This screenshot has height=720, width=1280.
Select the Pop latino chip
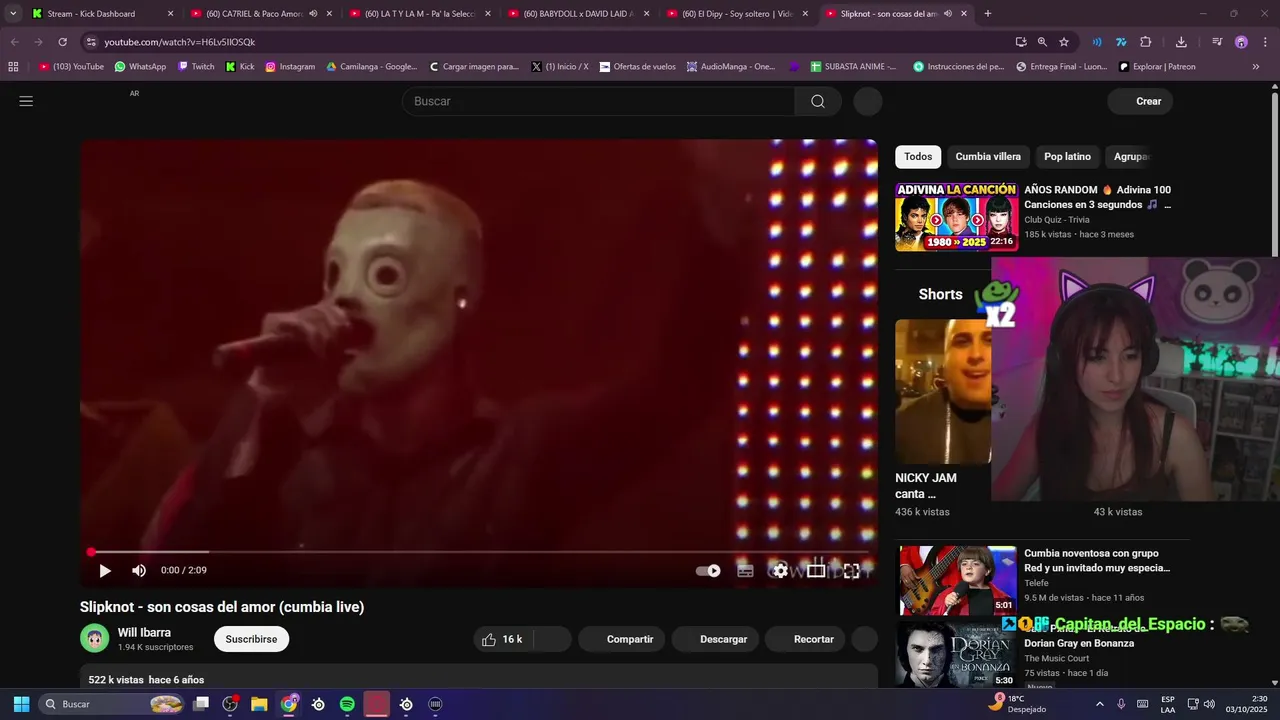1067,156
